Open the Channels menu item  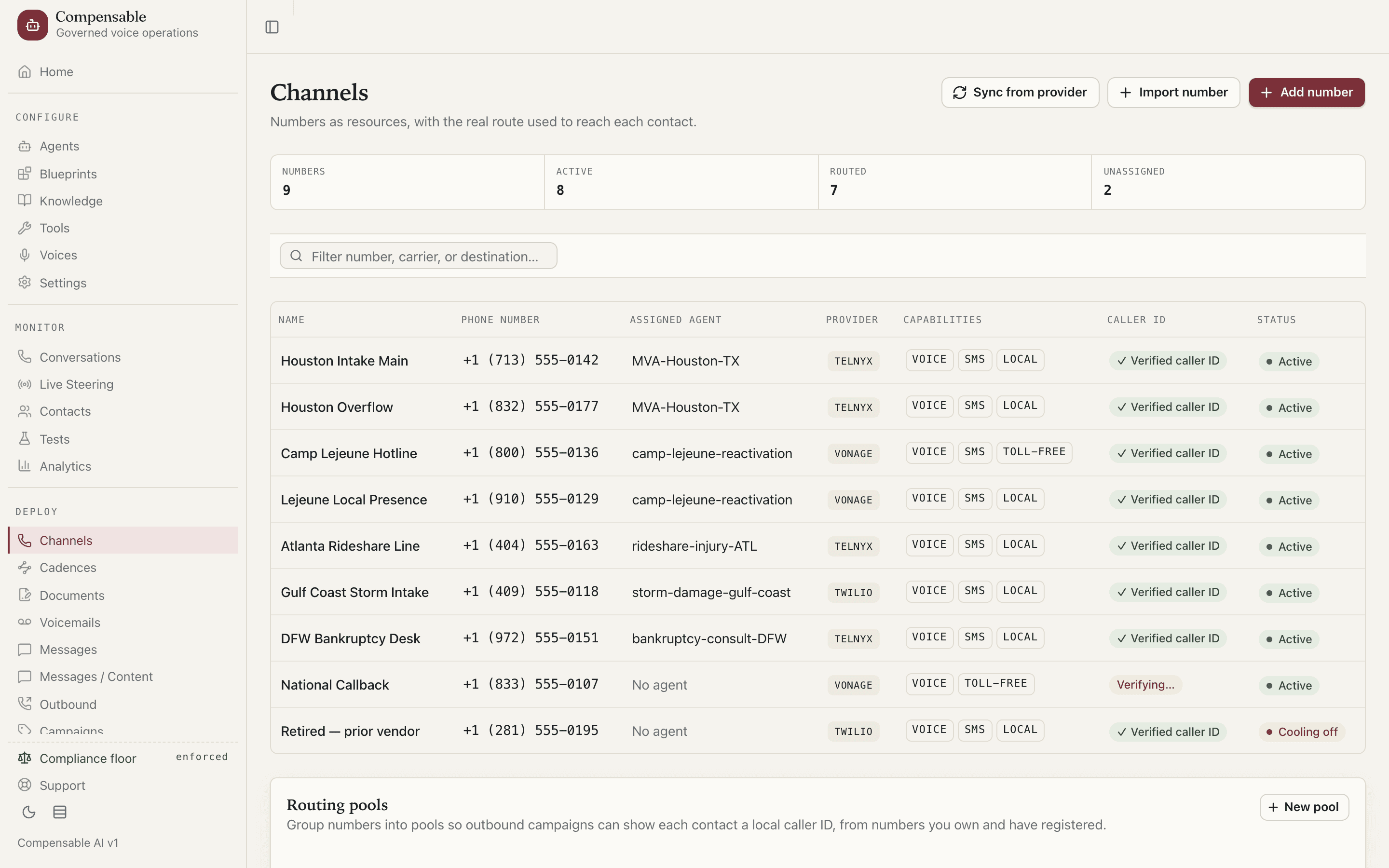[123, 540]
